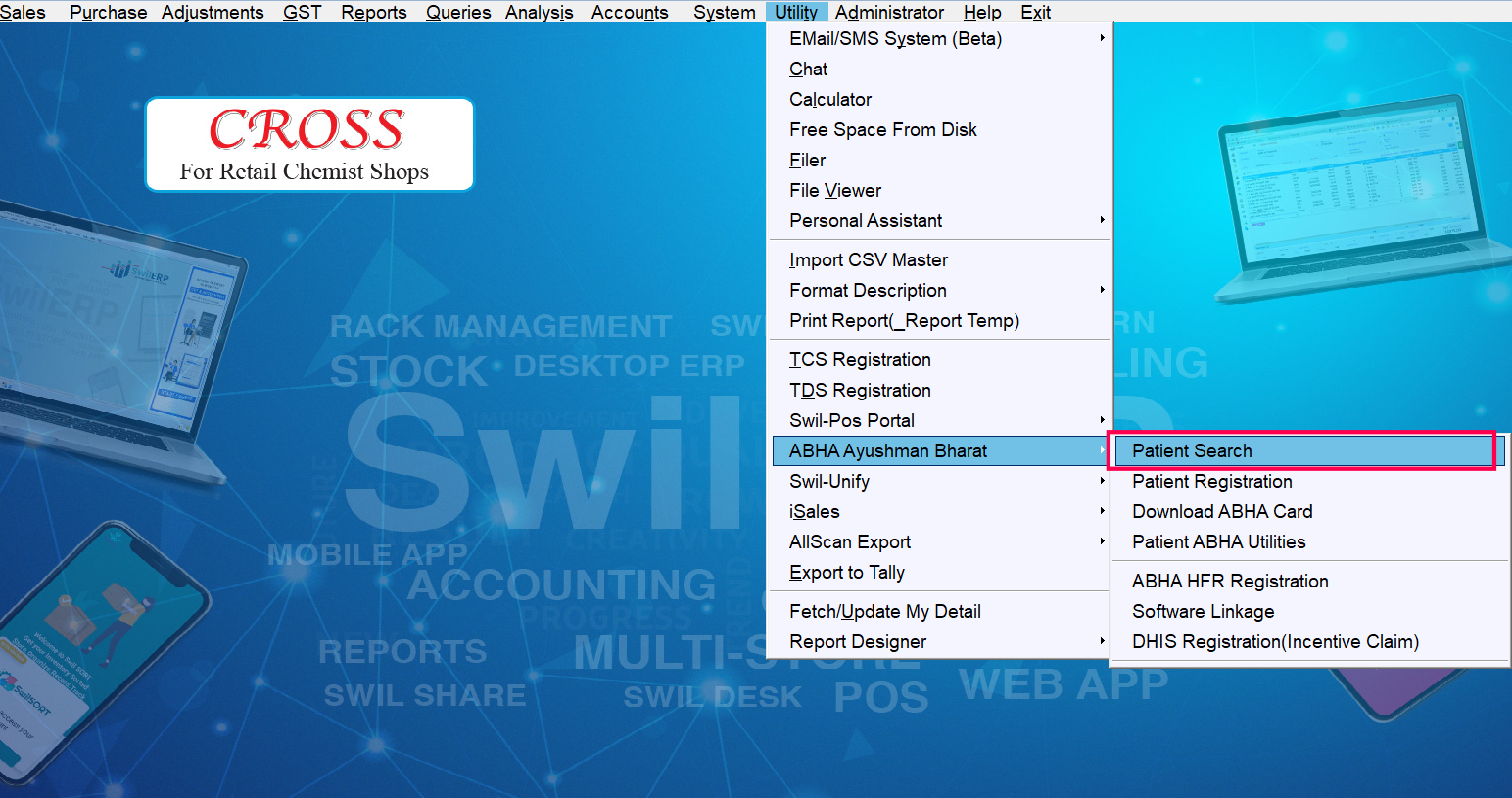Open the Administrator menu
This screenshot has height=798, width=1512.
tap(889, 12)
